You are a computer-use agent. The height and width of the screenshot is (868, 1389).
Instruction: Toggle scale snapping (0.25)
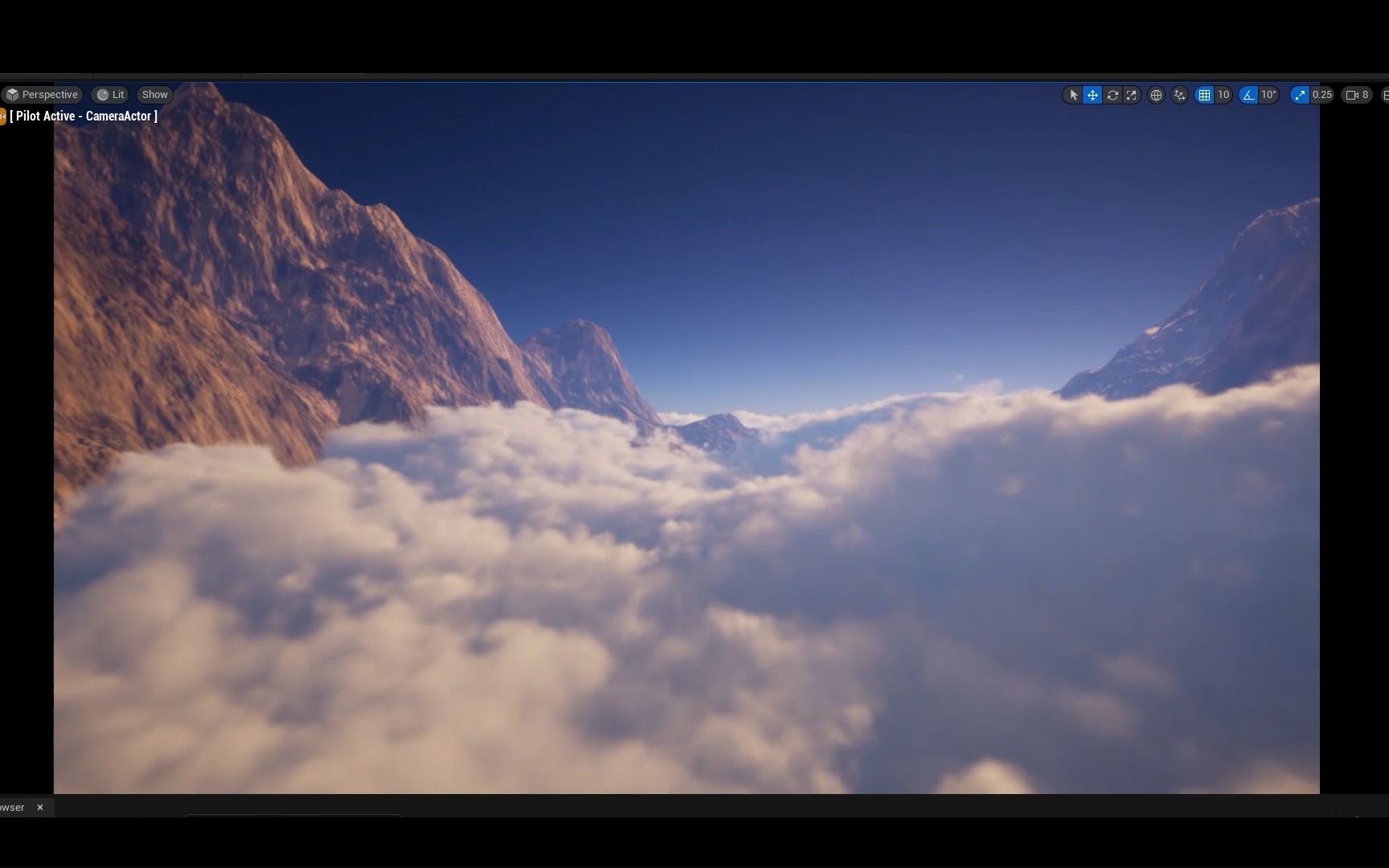pyautogui.click(x=1299, y=95)
